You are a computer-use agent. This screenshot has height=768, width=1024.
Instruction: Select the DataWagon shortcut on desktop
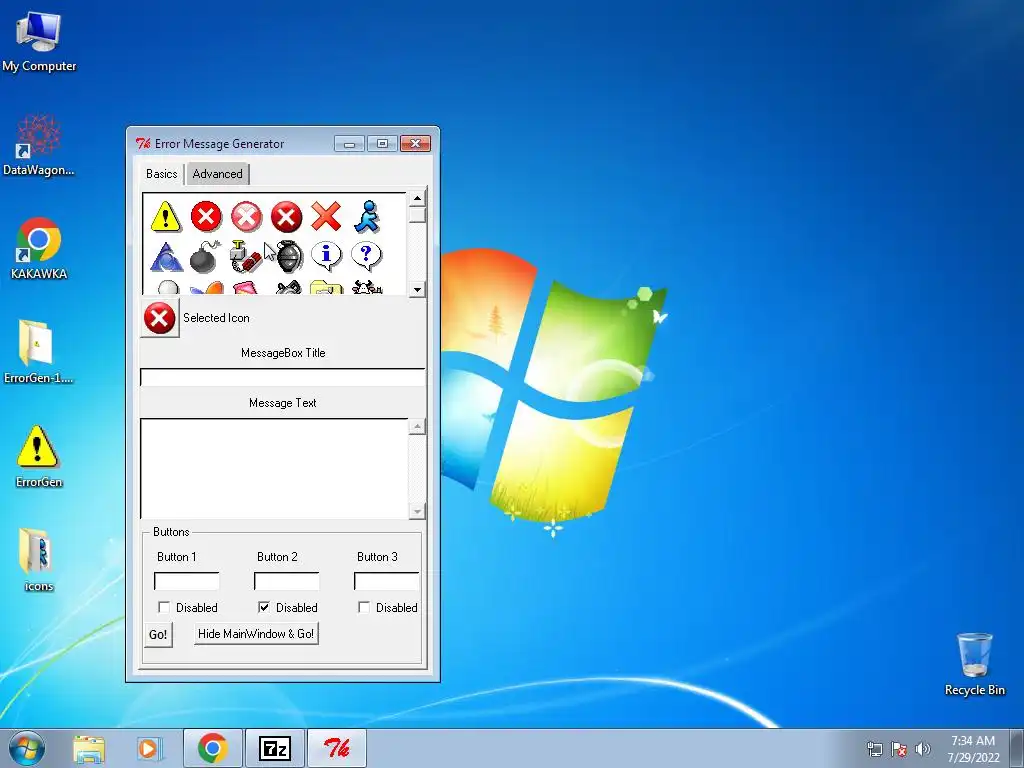39,145
